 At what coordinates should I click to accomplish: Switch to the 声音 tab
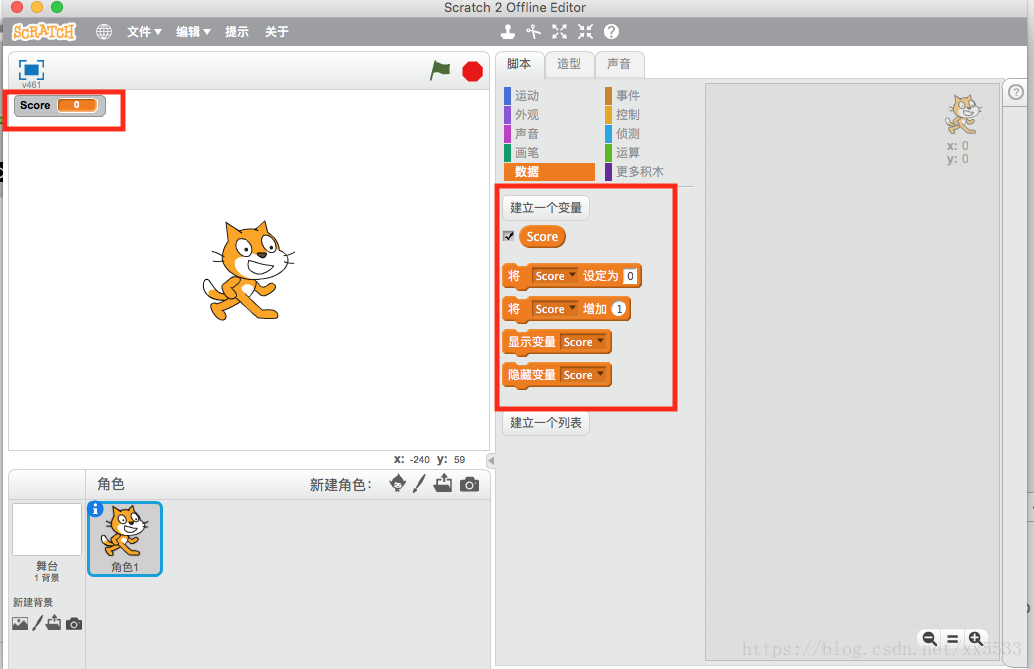point(619,64)
